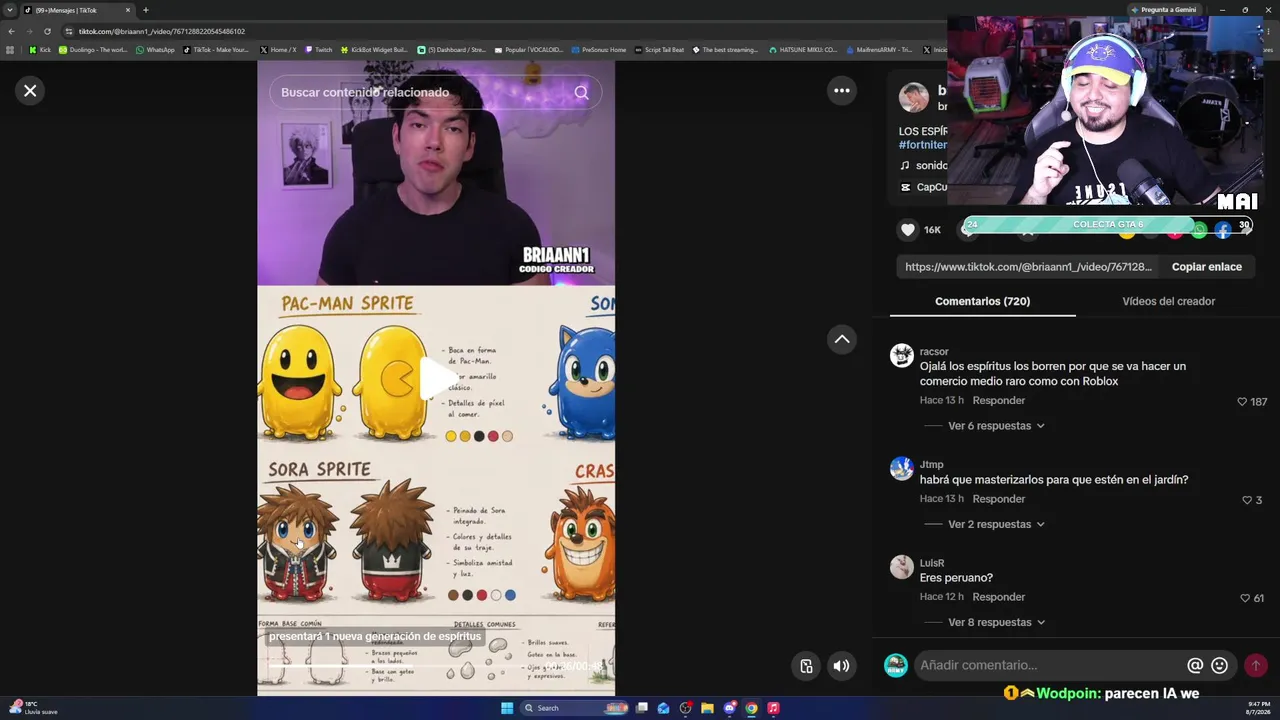
Task: Open a new browser tab
Action: [145, 10]
